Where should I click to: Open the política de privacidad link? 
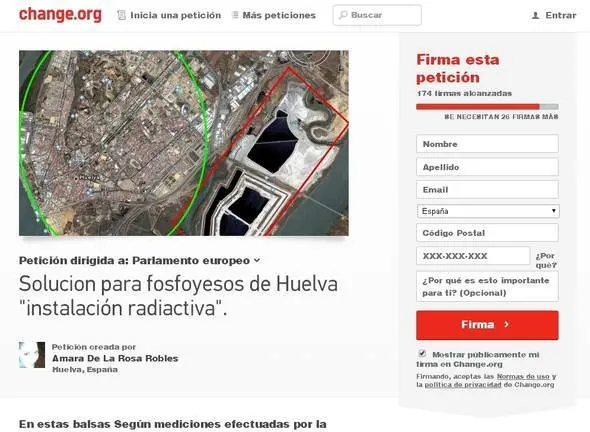click(x=463, y=385)
